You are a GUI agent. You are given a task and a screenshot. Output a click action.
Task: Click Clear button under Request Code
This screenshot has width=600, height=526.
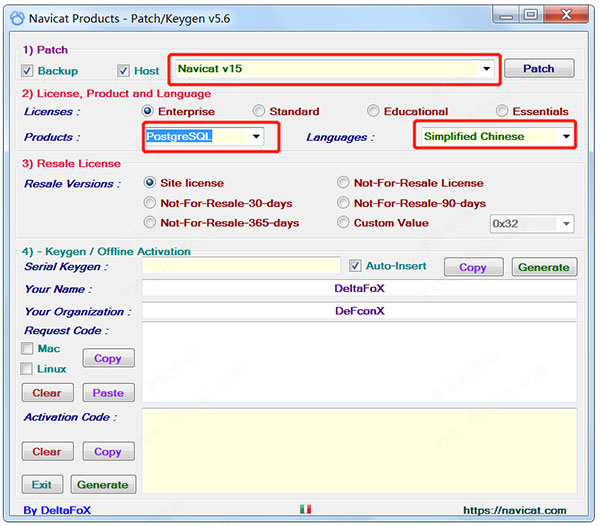(x=47, y=392)
